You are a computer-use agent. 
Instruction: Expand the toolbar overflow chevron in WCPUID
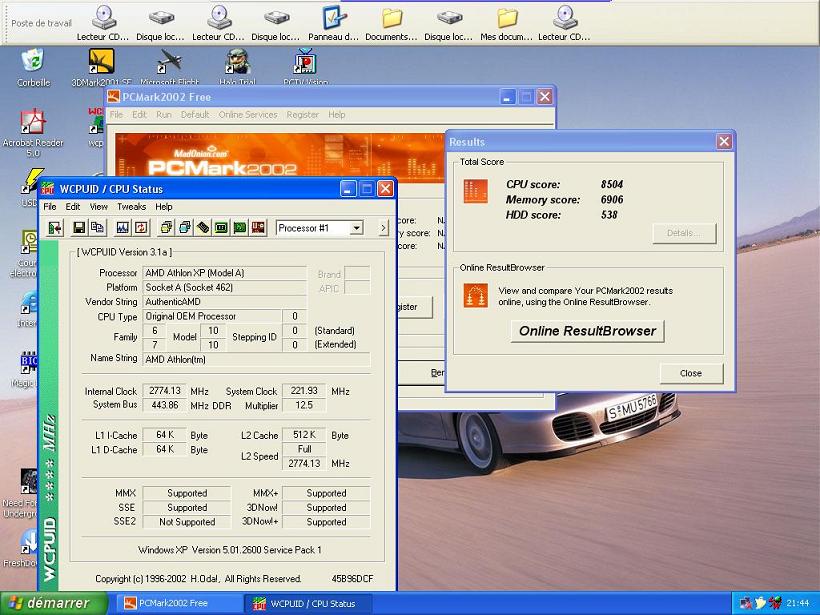pyautogui.click(x=383, y=228)
